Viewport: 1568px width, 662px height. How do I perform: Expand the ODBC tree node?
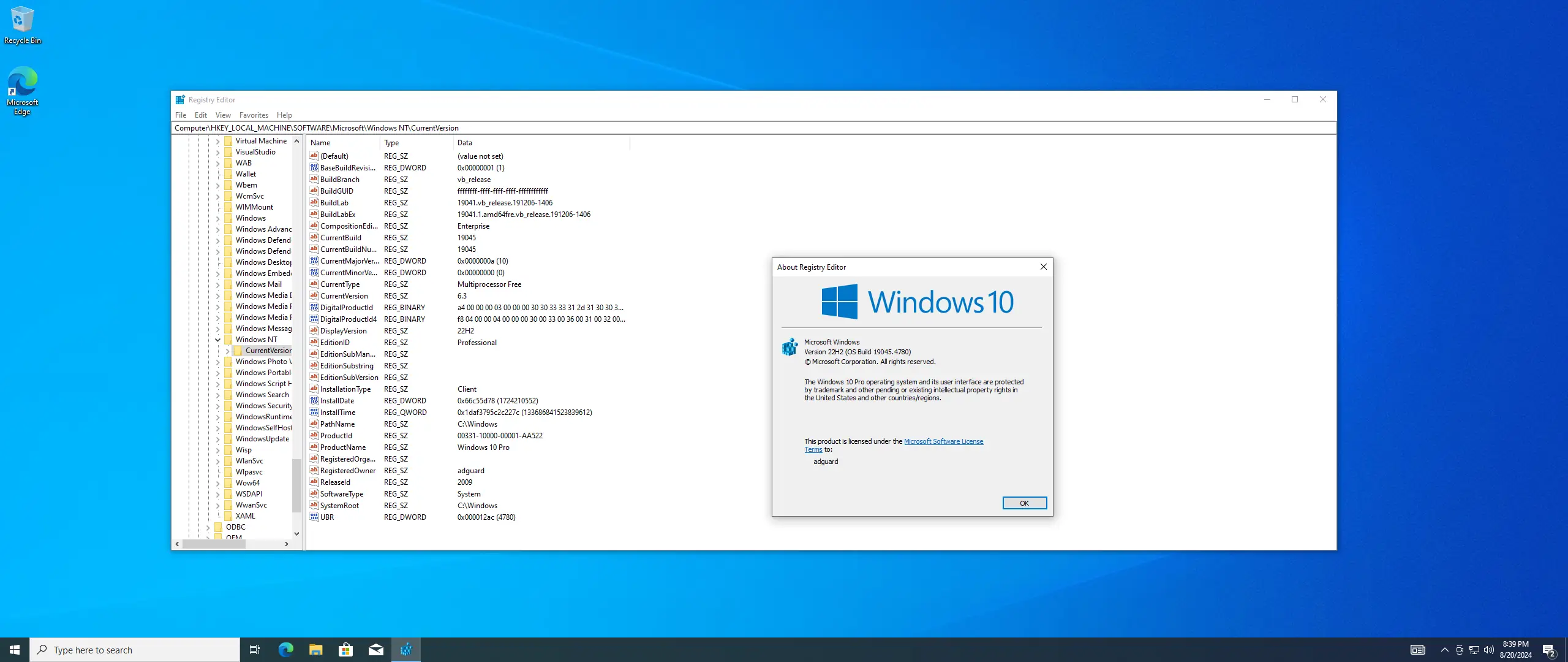coord(208,527)
